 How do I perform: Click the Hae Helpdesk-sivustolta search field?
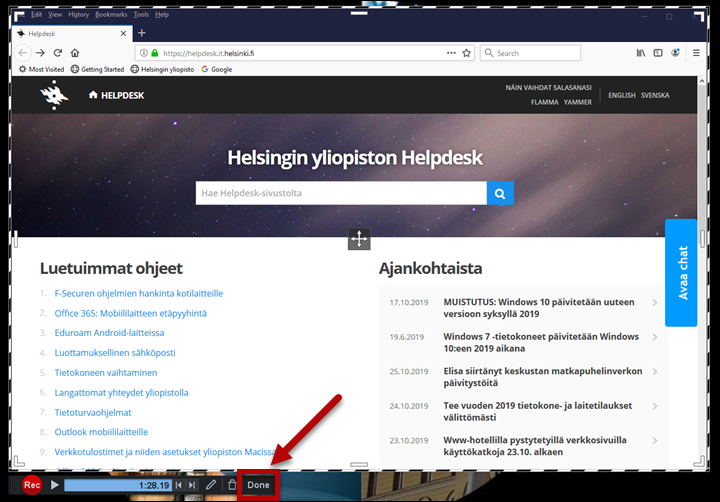pos(341,193)
